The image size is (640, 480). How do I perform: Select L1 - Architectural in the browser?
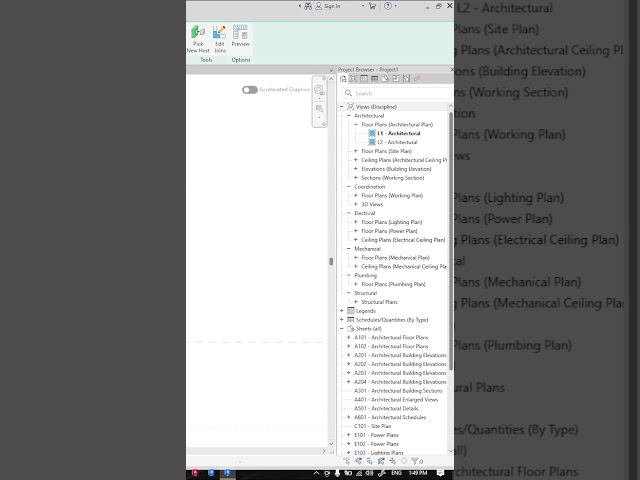399,133
